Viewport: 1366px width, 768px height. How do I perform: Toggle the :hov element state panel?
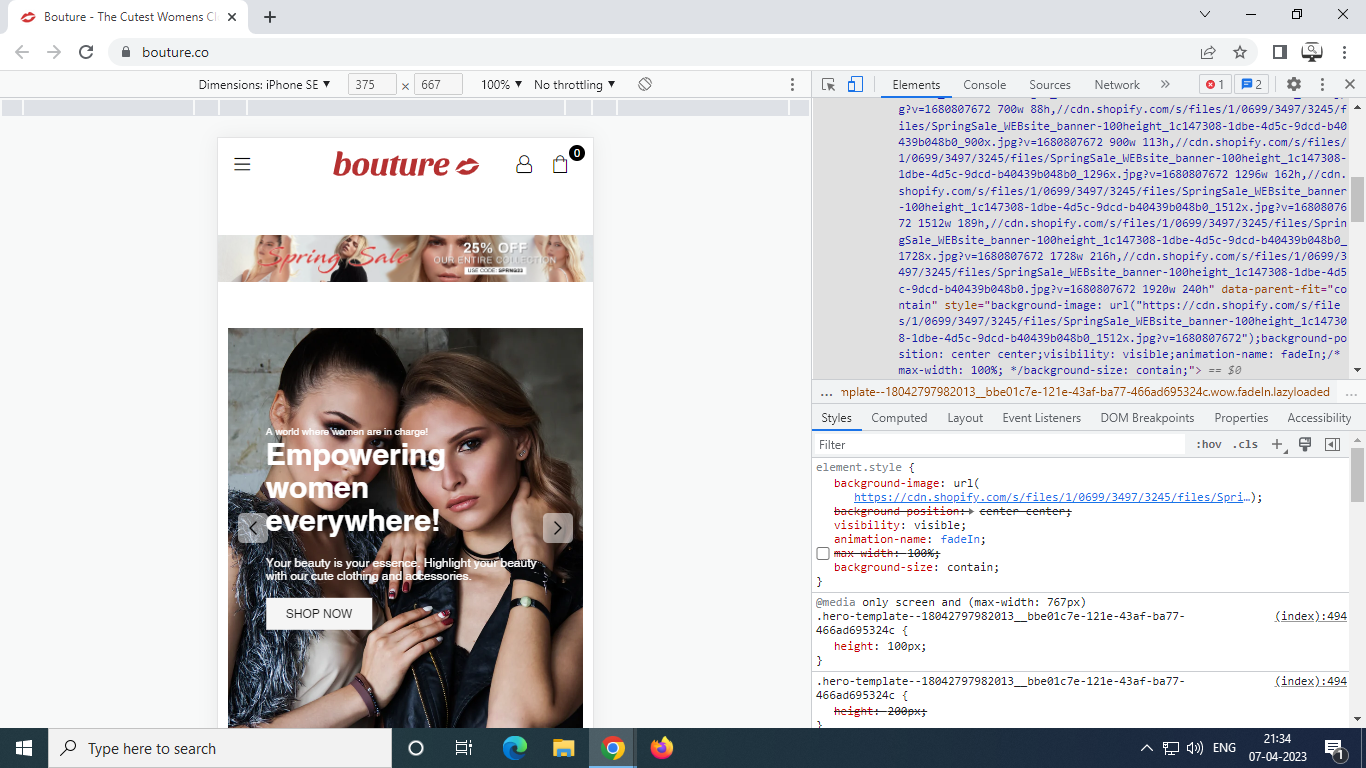1209,445
